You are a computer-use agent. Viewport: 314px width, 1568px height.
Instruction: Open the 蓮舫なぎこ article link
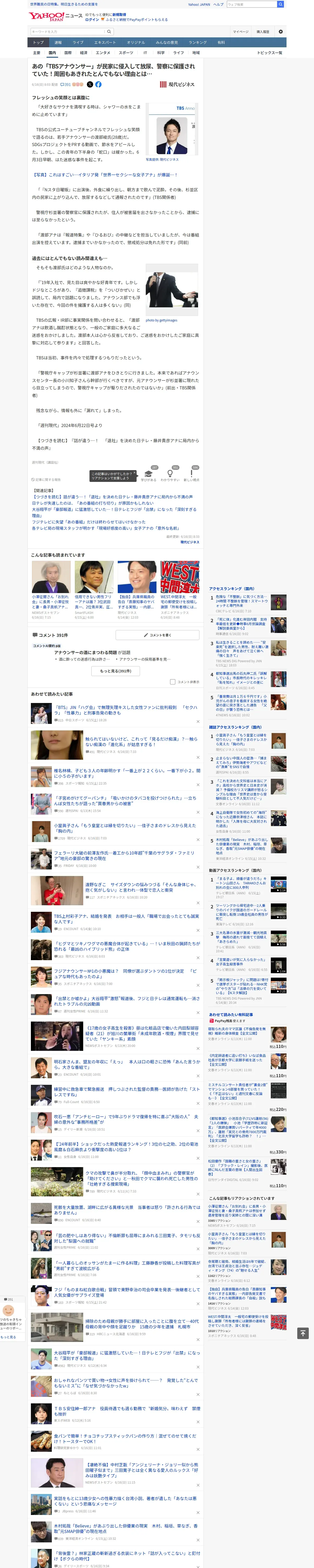pos(142,887)
